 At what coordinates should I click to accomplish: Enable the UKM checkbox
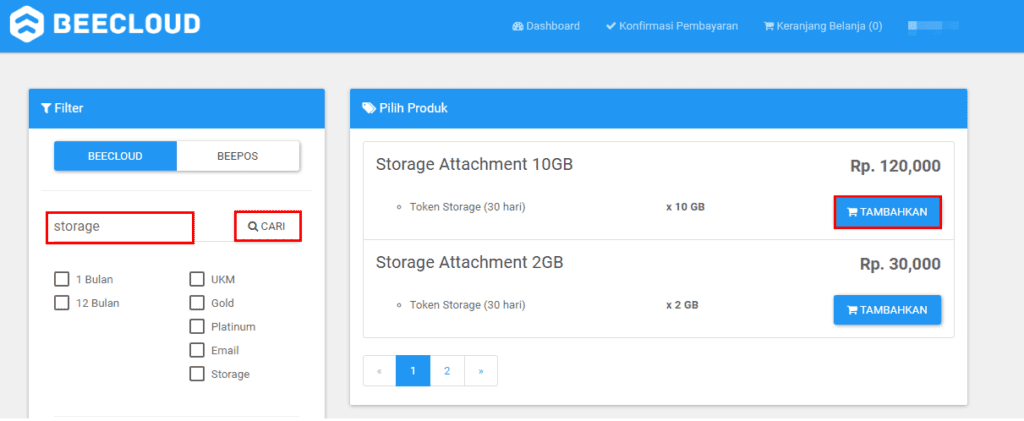click(197, 279)
